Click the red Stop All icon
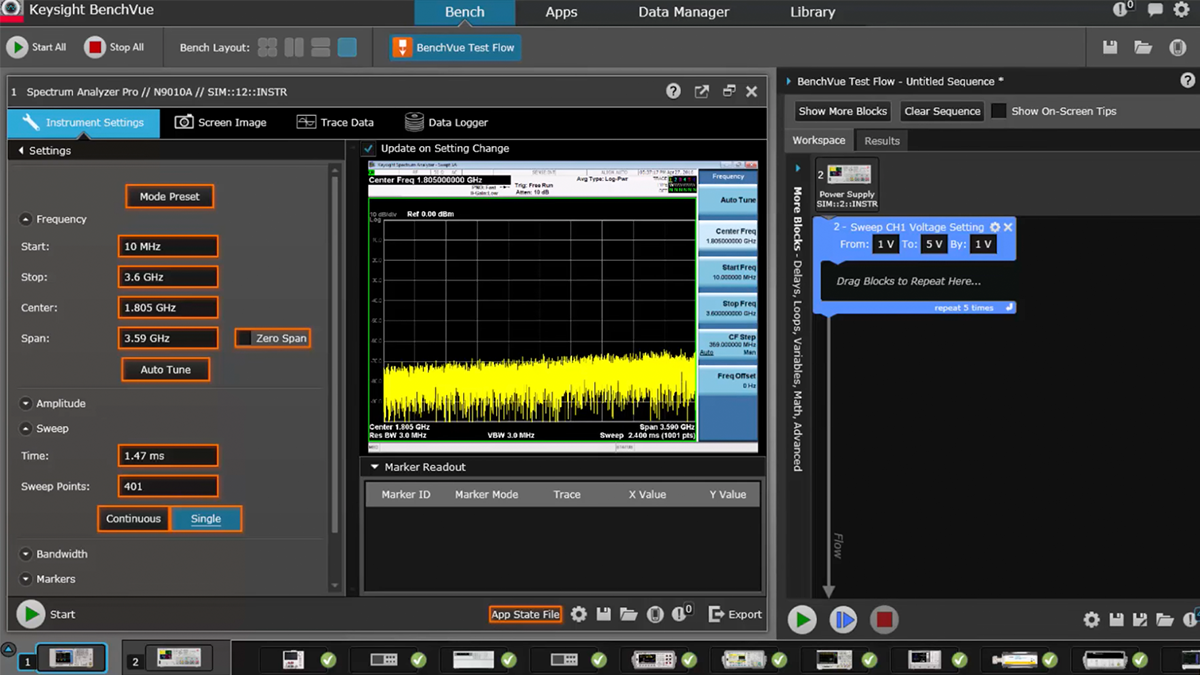Viewport: 1200px width, 675px height. [95, 47]
